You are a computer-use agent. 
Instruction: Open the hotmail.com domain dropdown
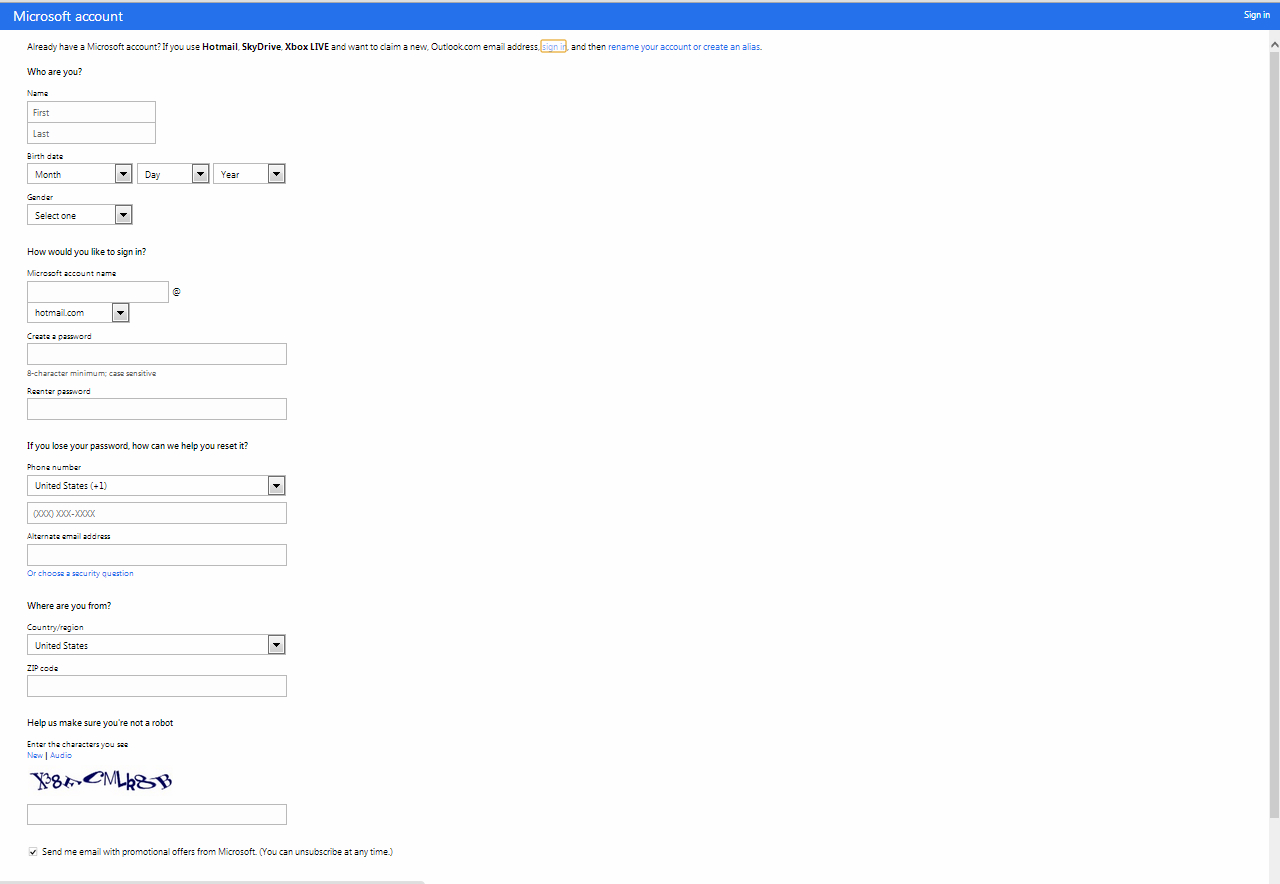[x=78, y=313]
